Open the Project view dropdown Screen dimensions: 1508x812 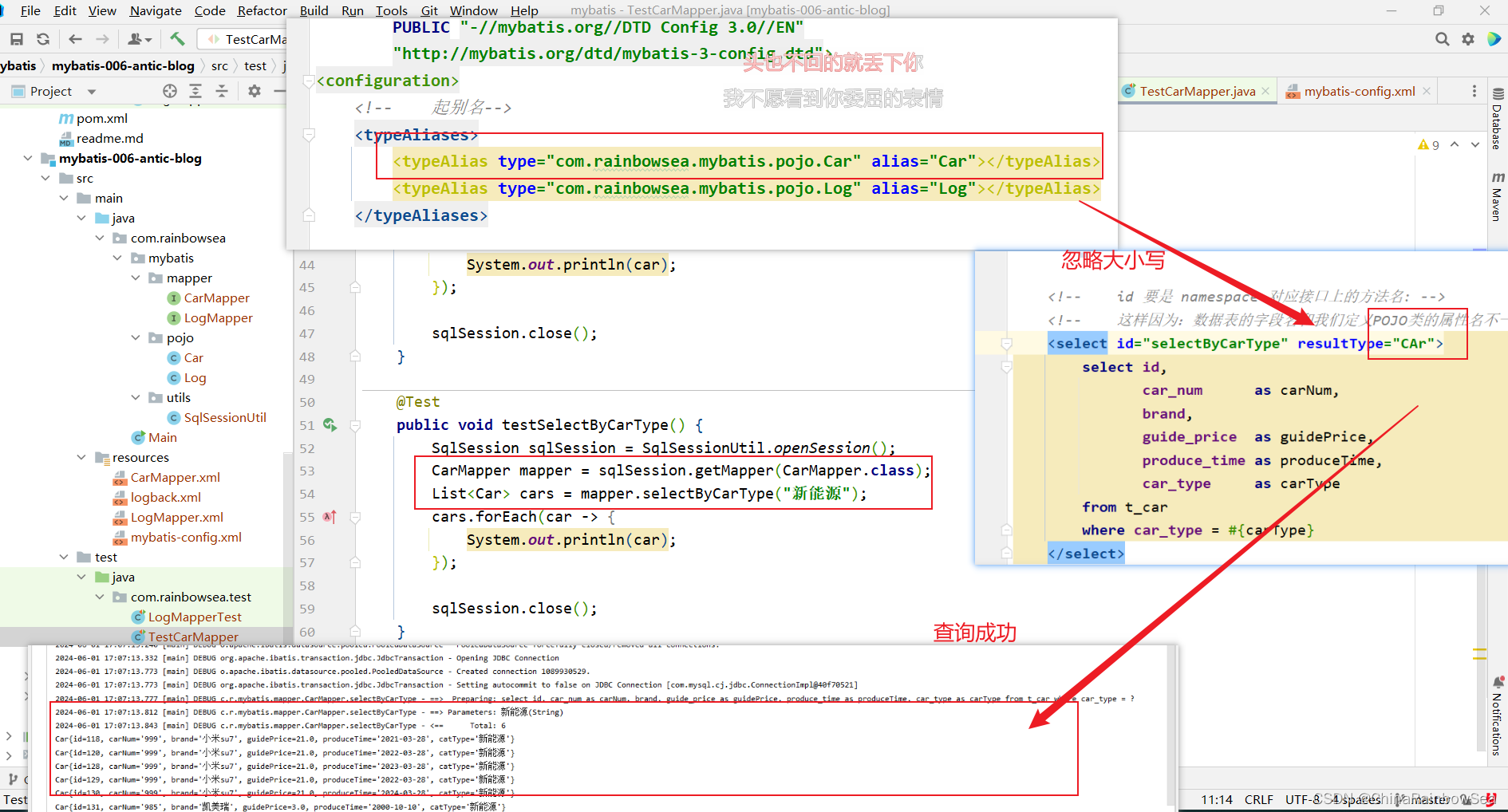point(92,92)
